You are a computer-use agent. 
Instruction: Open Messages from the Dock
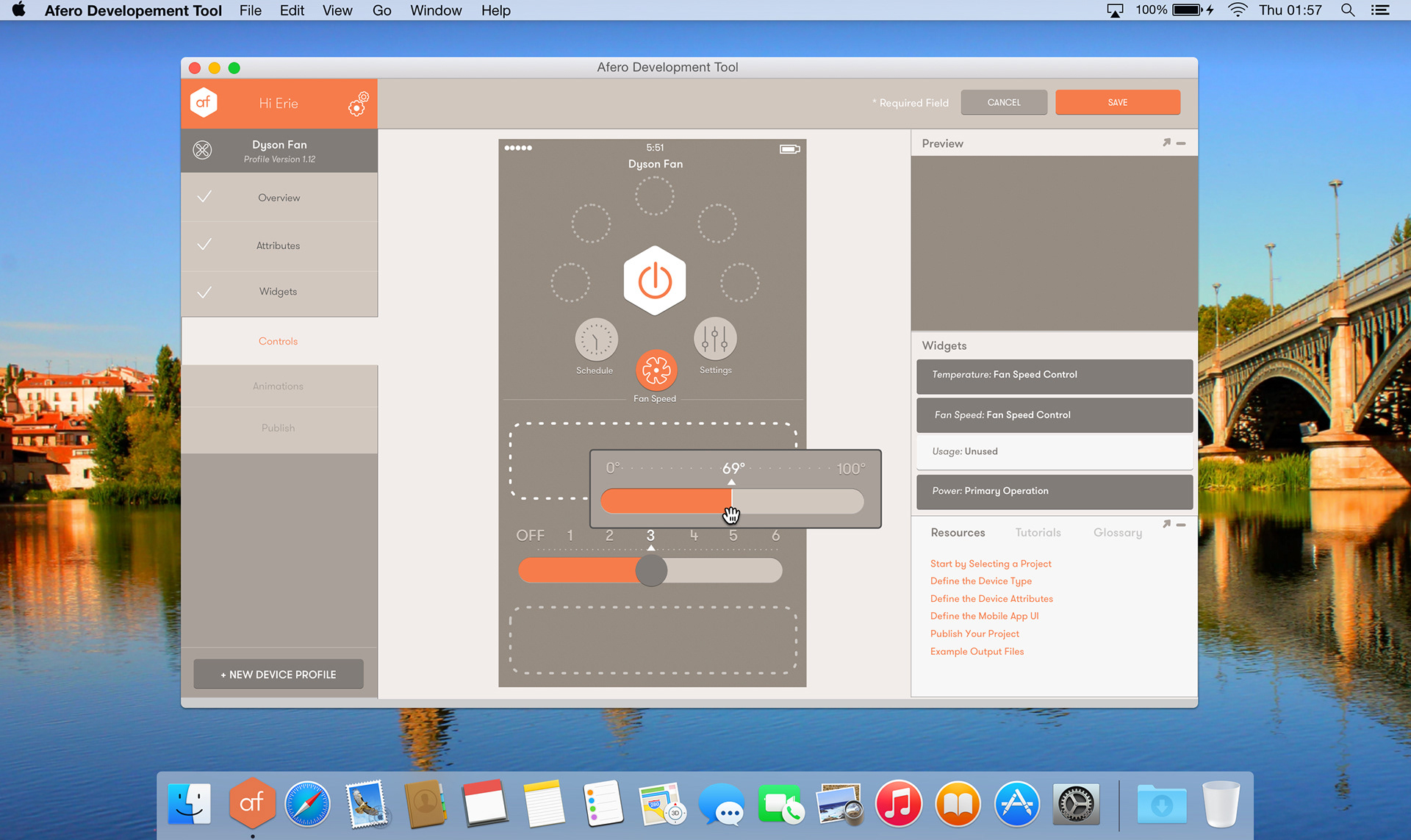(x=721, y=804)
